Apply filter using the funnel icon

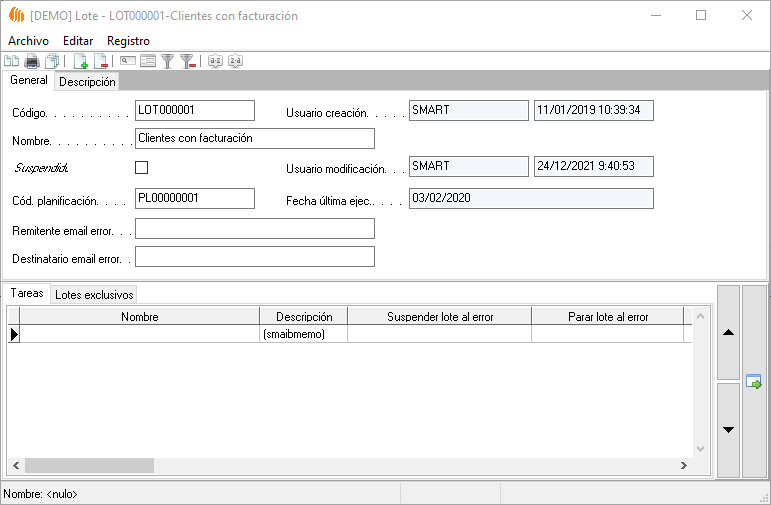168,61
